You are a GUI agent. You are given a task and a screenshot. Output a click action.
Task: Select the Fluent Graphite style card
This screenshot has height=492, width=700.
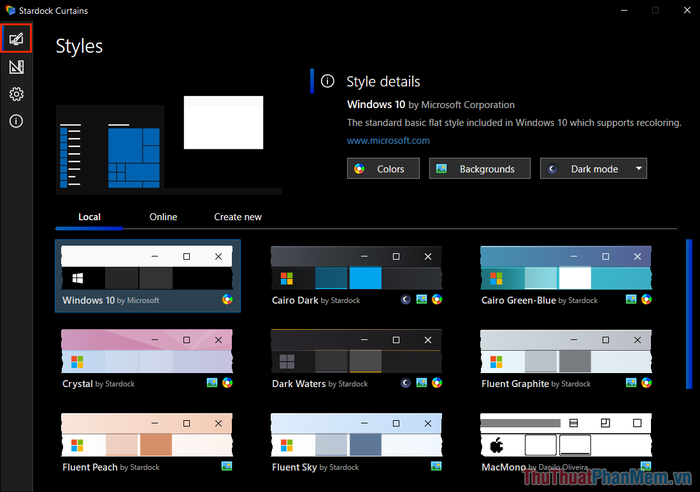[x=566, y=359]
